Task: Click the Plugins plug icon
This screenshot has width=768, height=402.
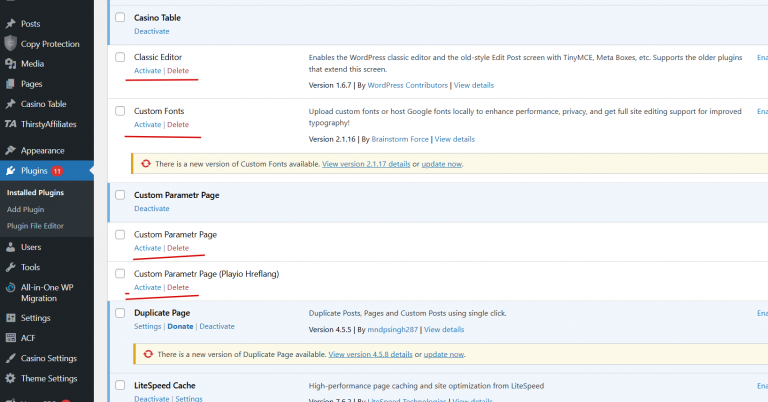Action: pyautogui.click(x=10, y=171)
